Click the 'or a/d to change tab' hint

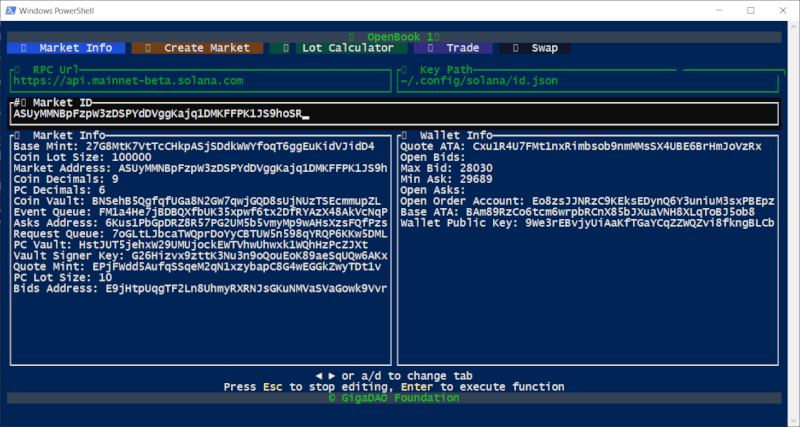point(407,376)
